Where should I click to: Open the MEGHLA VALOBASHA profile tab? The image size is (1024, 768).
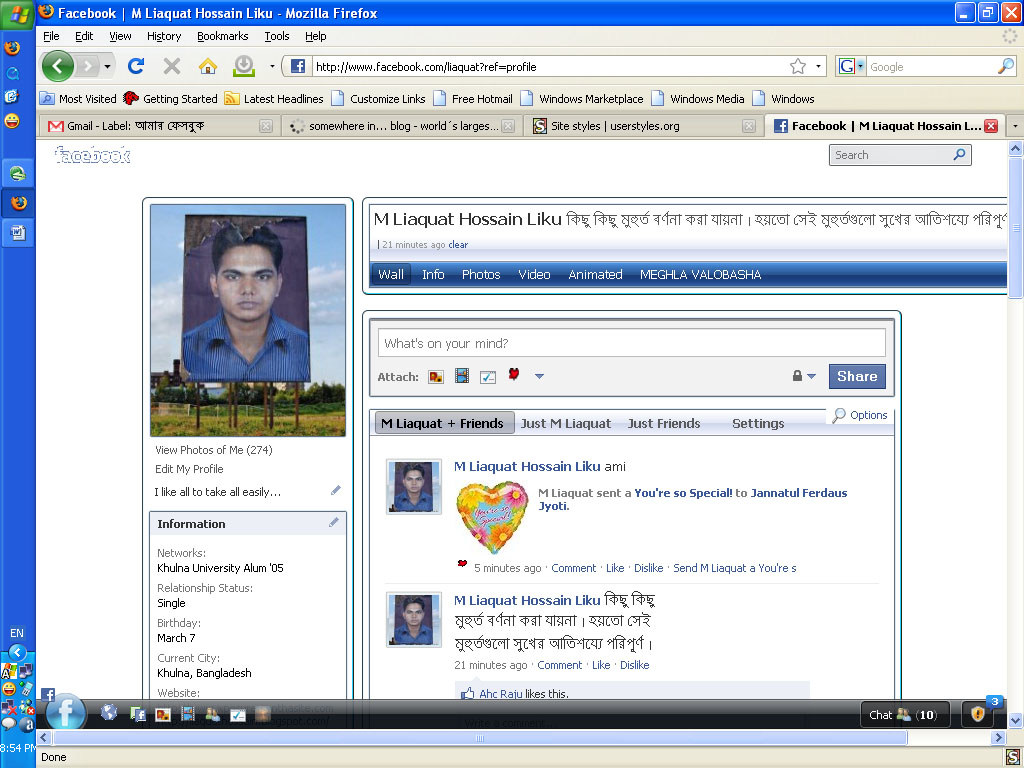tap(700, 275)
